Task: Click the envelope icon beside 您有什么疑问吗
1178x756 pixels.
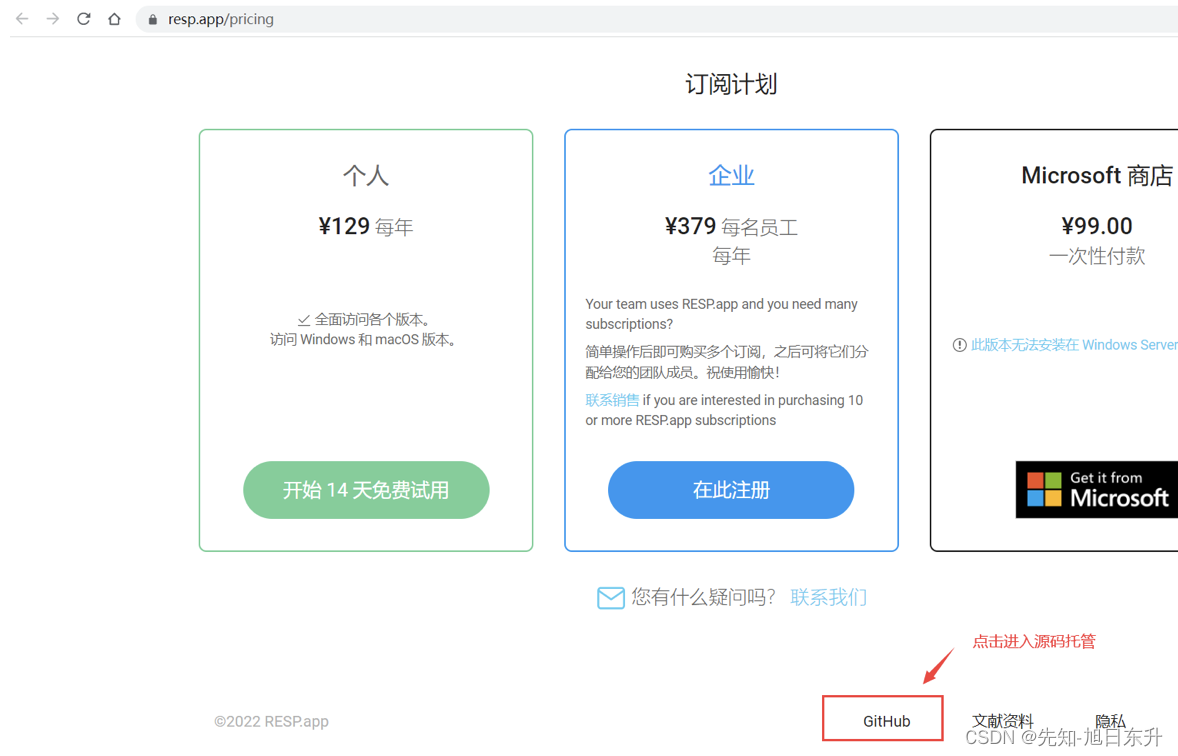Action: tap(611, 597)
